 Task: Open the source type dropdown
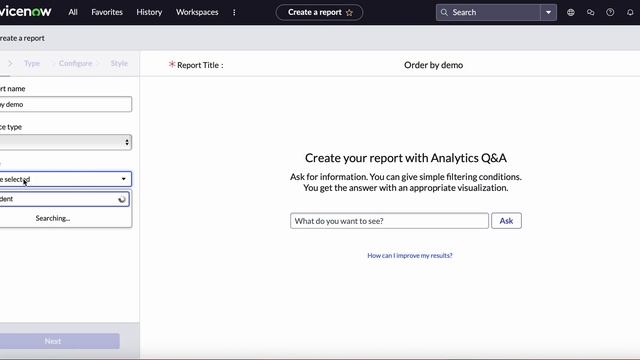(65, 142)
